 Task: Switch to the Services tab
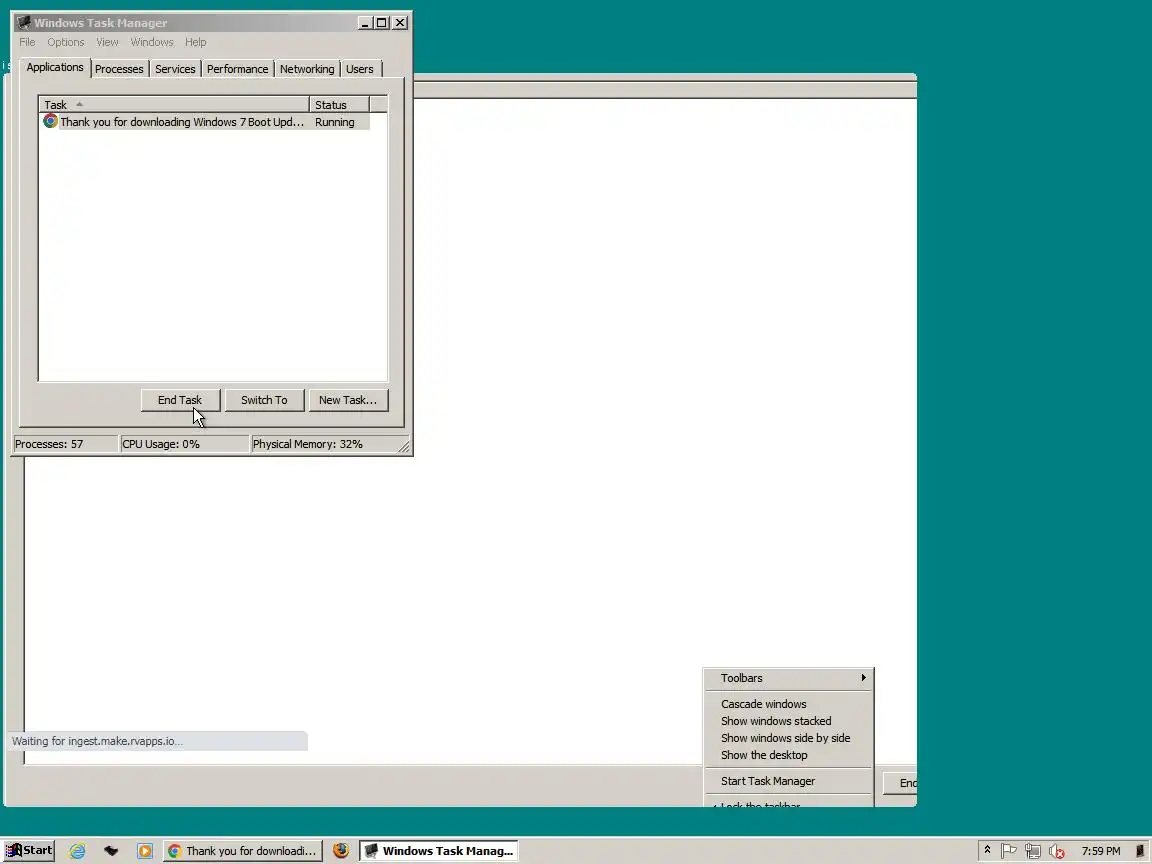[x=175, y=69]
